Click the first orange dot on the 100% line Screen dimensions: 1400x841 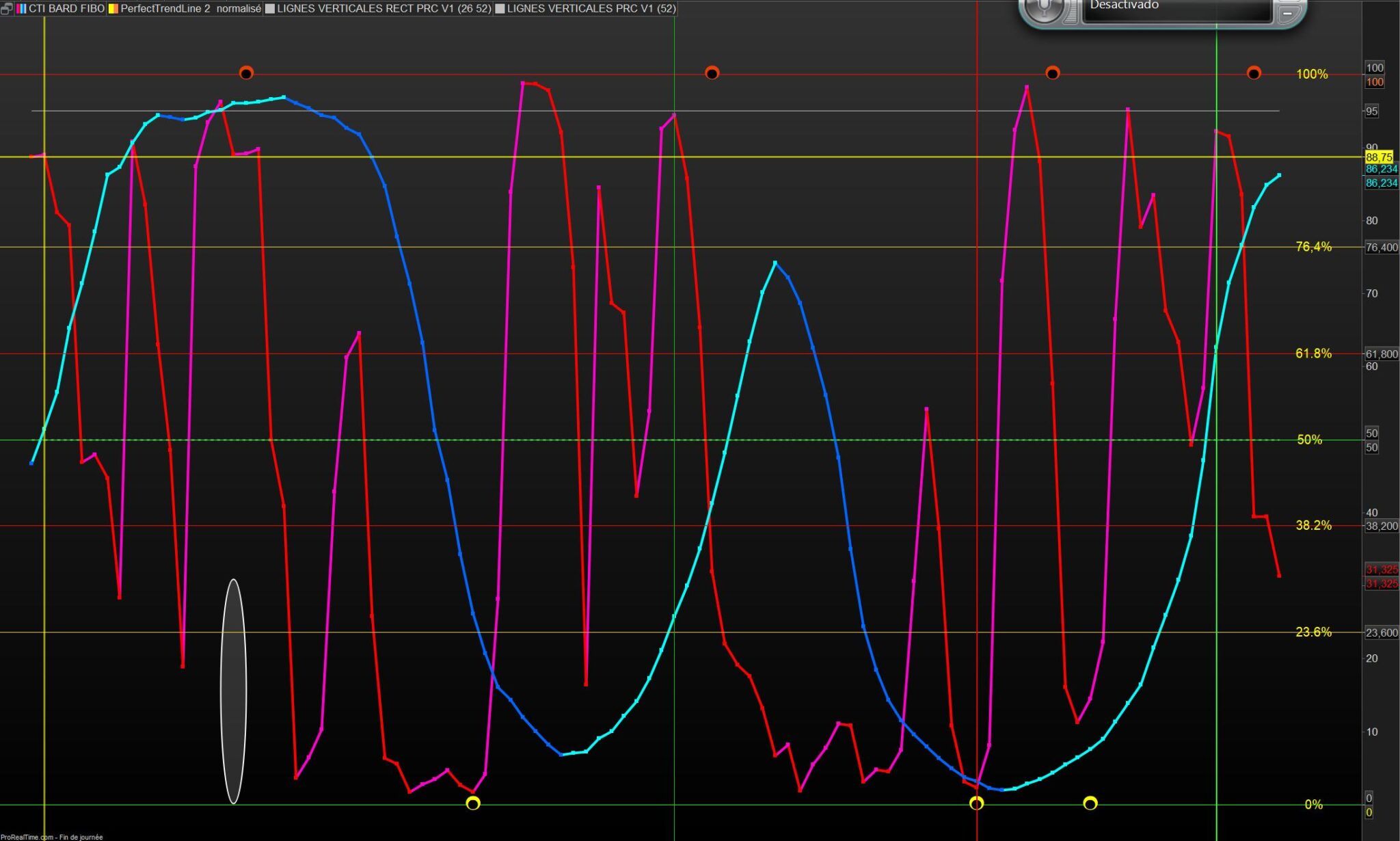pyautogui.click(x=246, y=72)
